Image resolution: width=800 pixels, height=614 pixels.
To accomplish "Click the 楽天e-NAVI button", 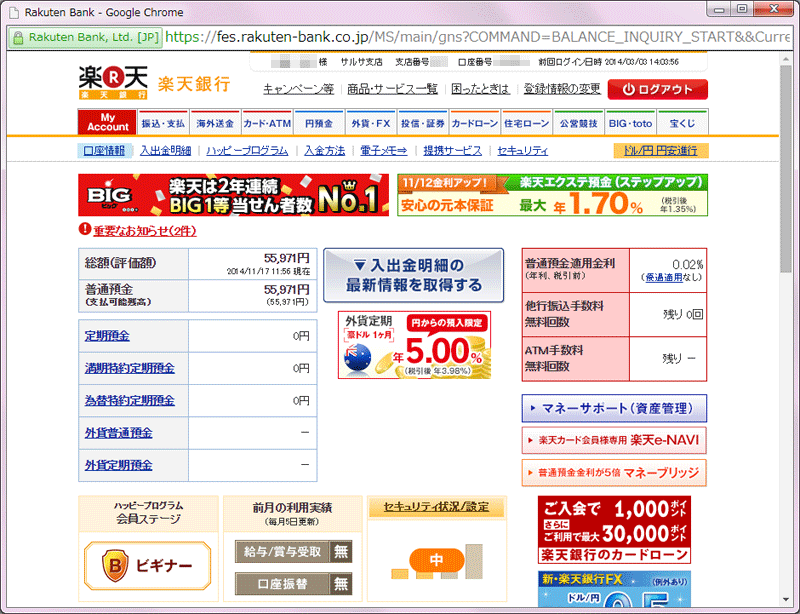I will [x=614, y=440].
